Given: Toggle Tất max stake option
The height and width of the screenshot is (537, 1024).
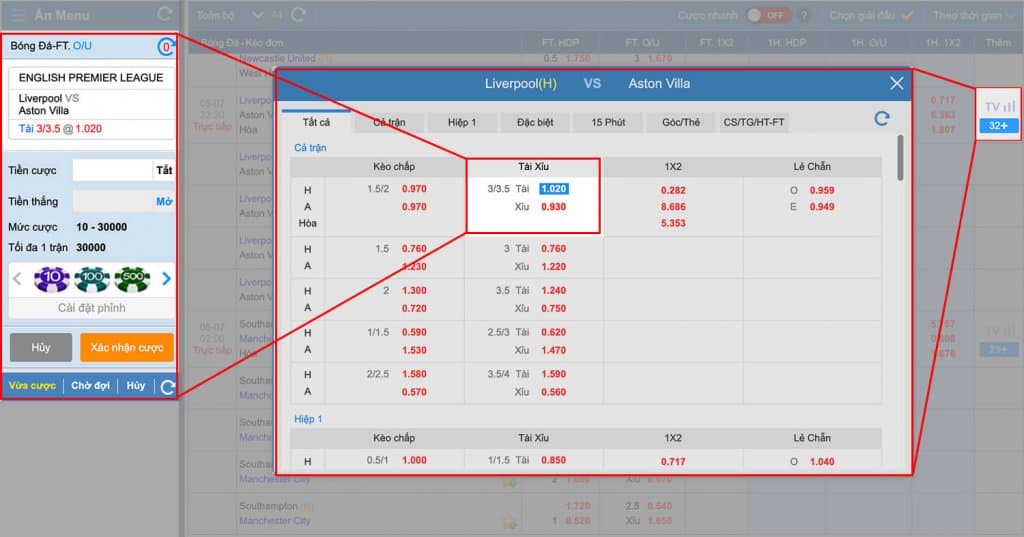Looking at the screenshot, I should pyautogui.click(x=164, y=170).
